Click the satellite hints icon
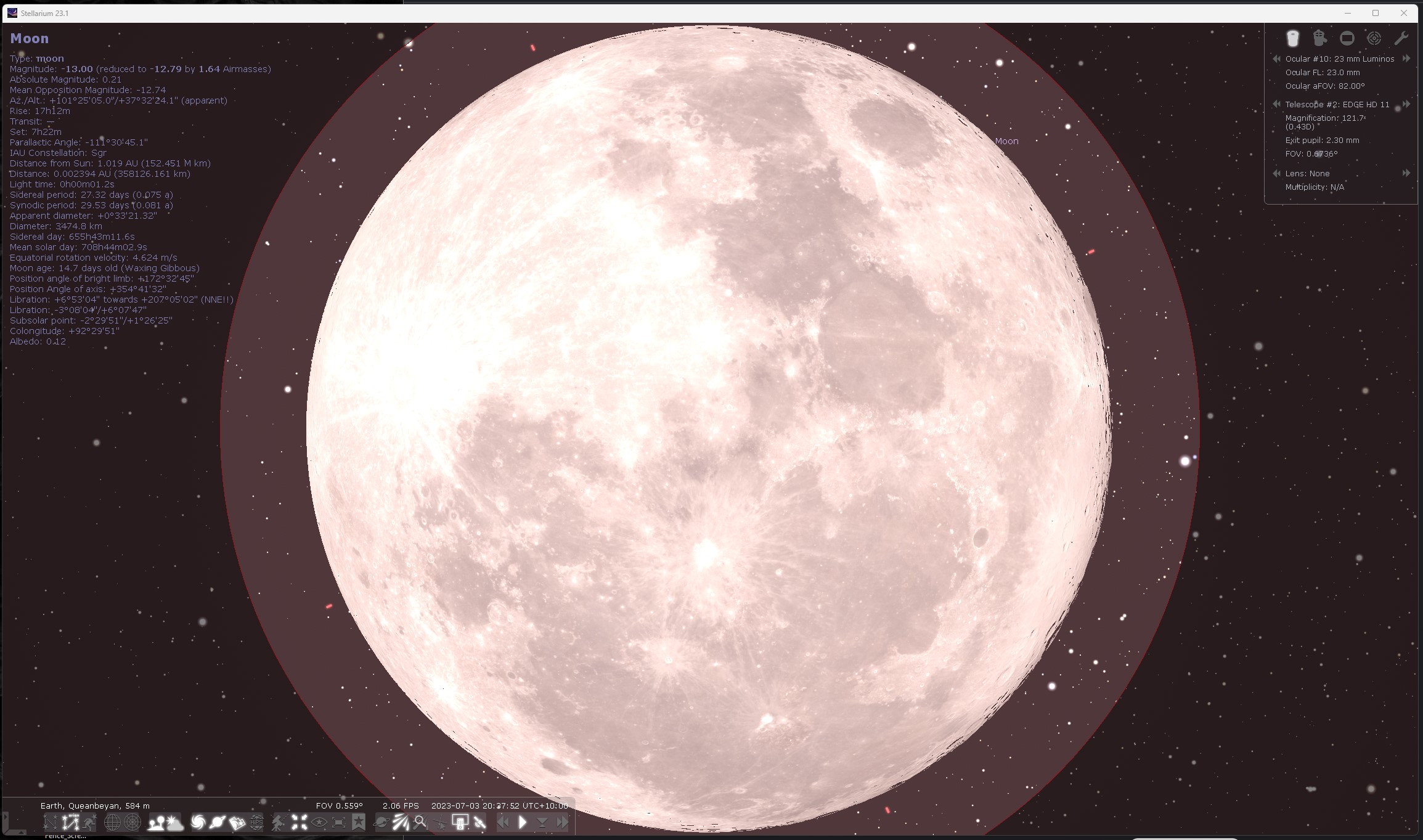Screen dimensions: 1423x840 point(481,823)
